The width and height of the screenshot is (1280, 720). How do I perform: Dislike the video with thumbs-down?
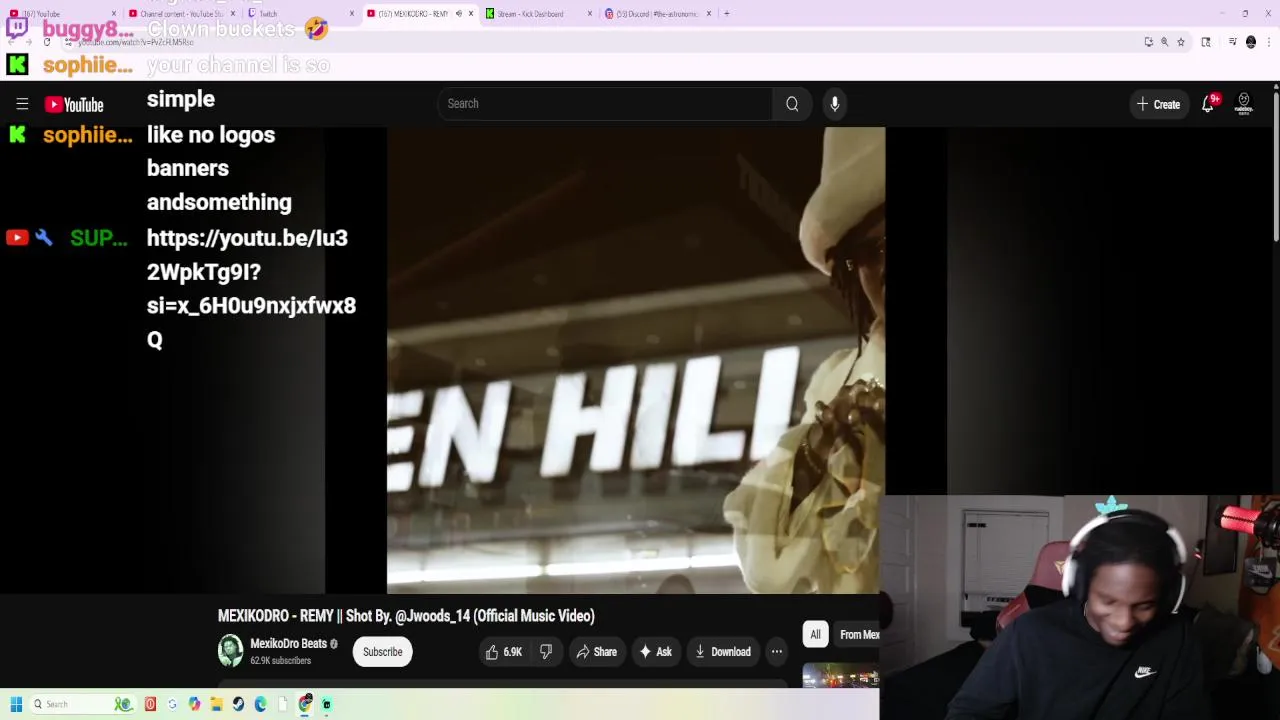[x=546, y=652]
